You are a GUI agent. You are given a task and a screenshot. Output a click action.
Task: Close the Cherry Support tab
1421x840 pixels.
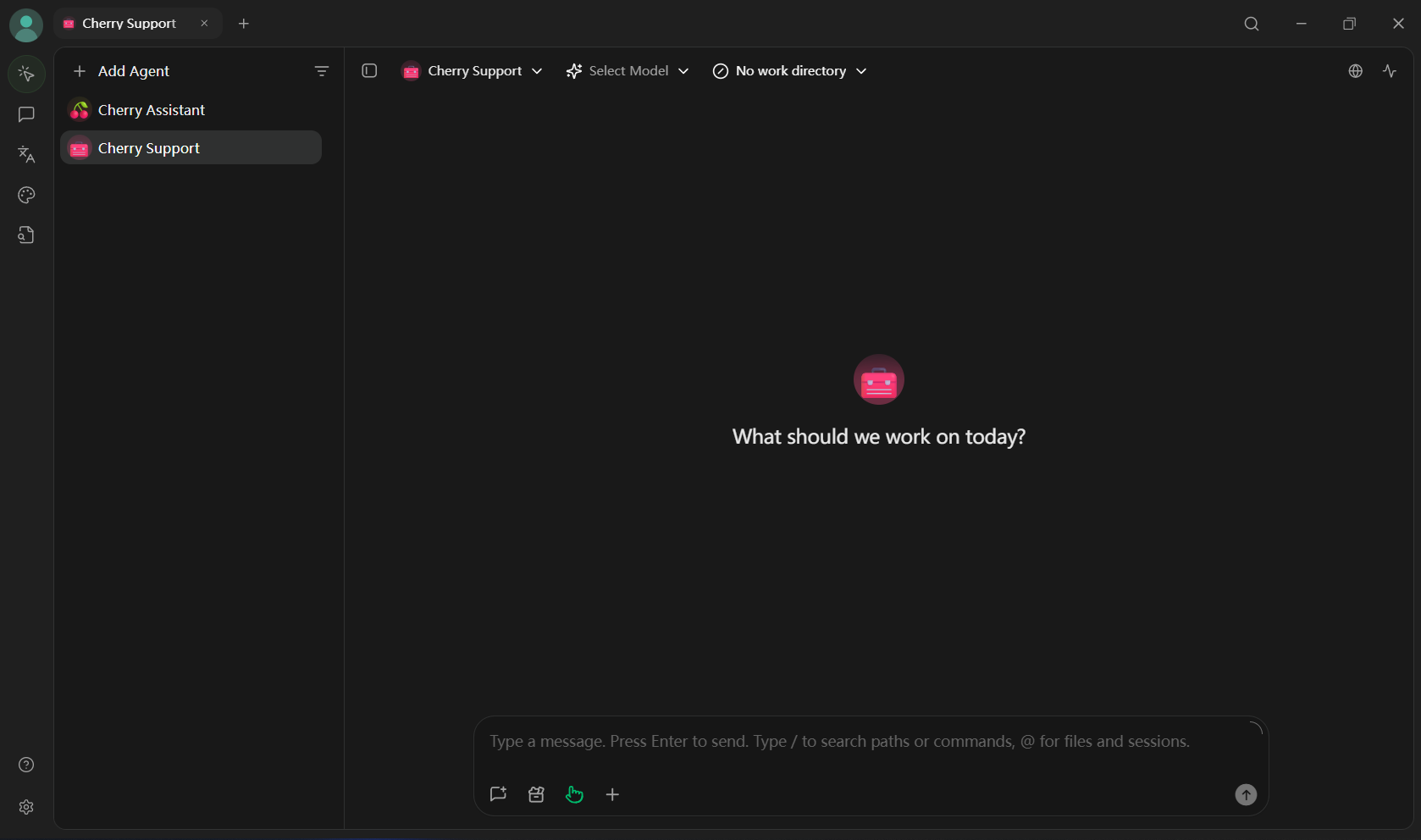(204, 24)
